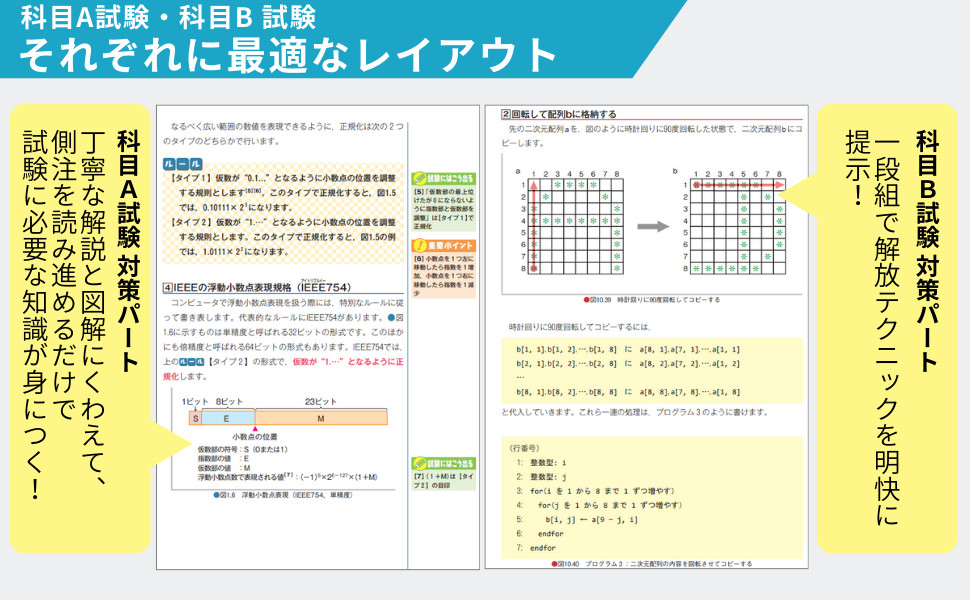Click grid a in the rotation figure
Screen dimensions: 970x600
tap(575, 226)
